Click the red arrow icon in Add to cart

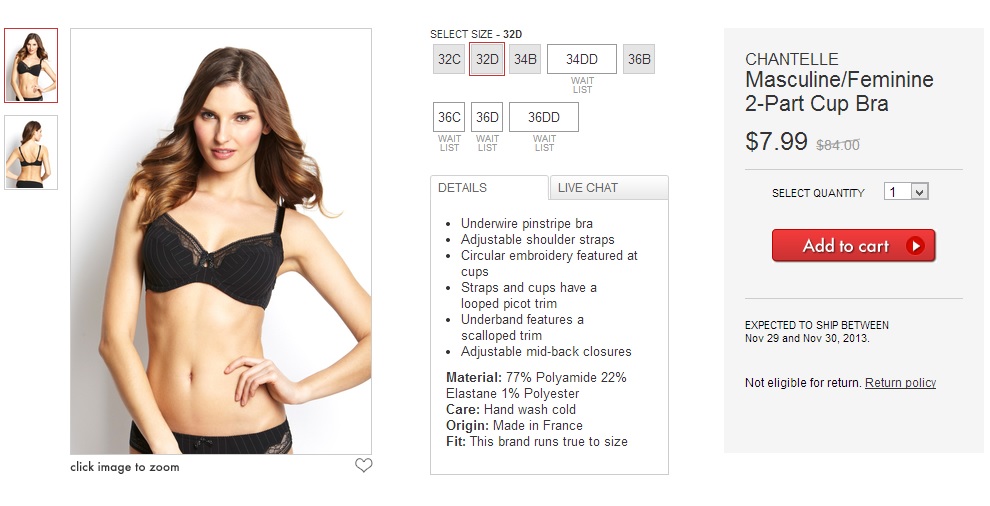[x=915, y=245]
